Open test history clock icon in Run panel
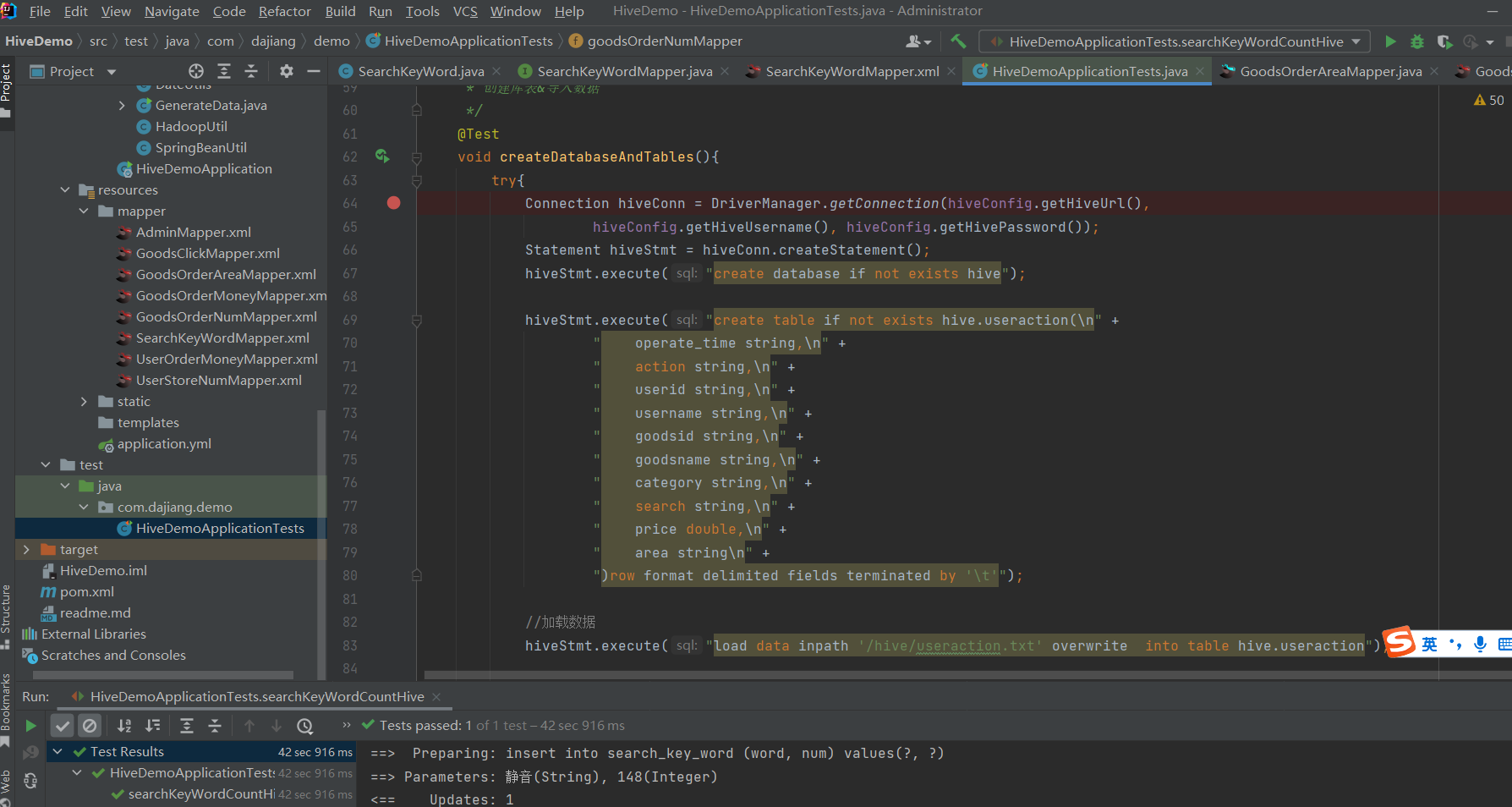Viewport: 1512px width, 807px height. coord(305,726)
